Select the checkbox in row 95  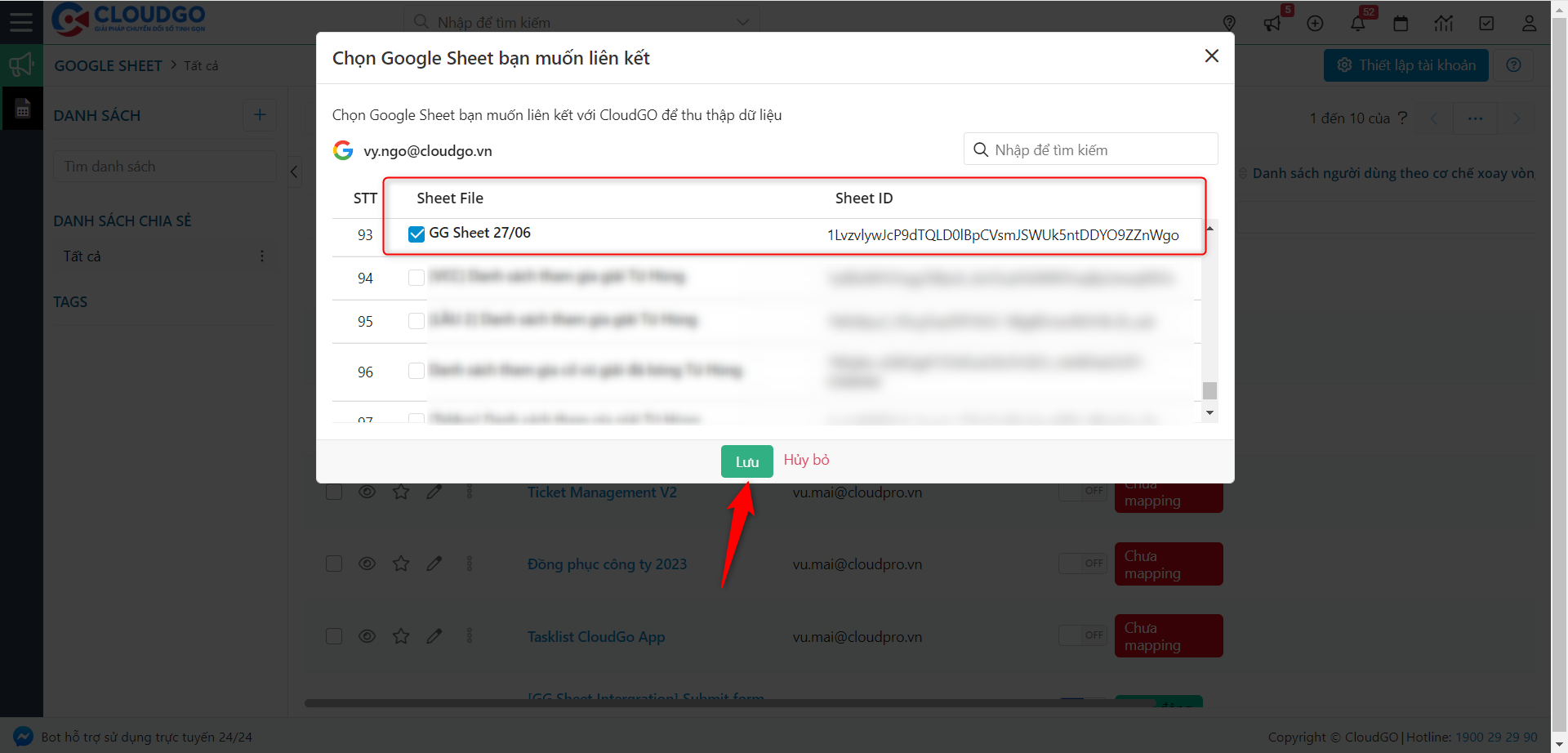(x=416, y=321)
